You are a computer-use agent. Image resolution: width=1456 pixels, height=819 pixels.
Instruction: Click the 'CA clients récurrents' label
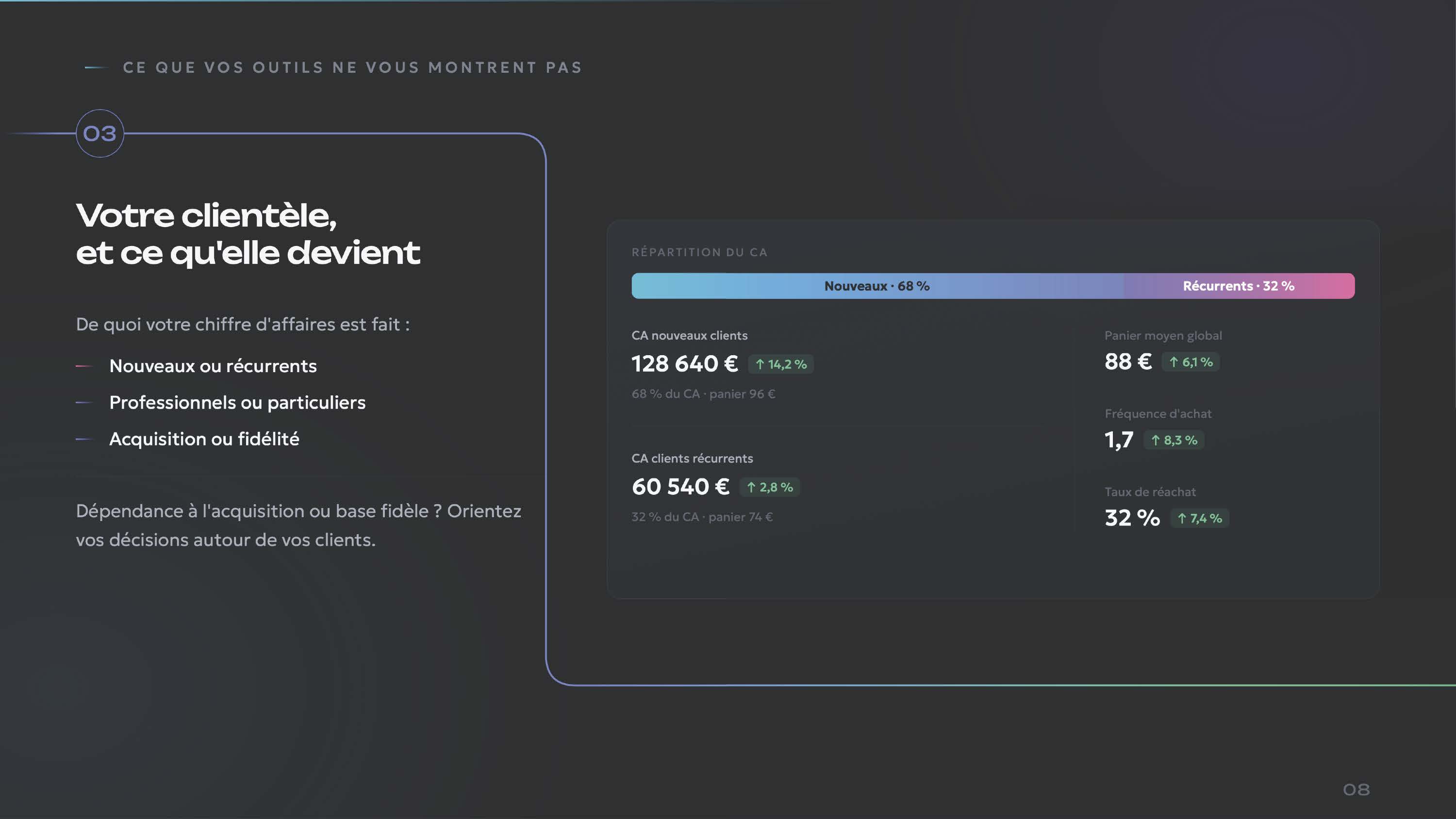click(x=693, y=459)
